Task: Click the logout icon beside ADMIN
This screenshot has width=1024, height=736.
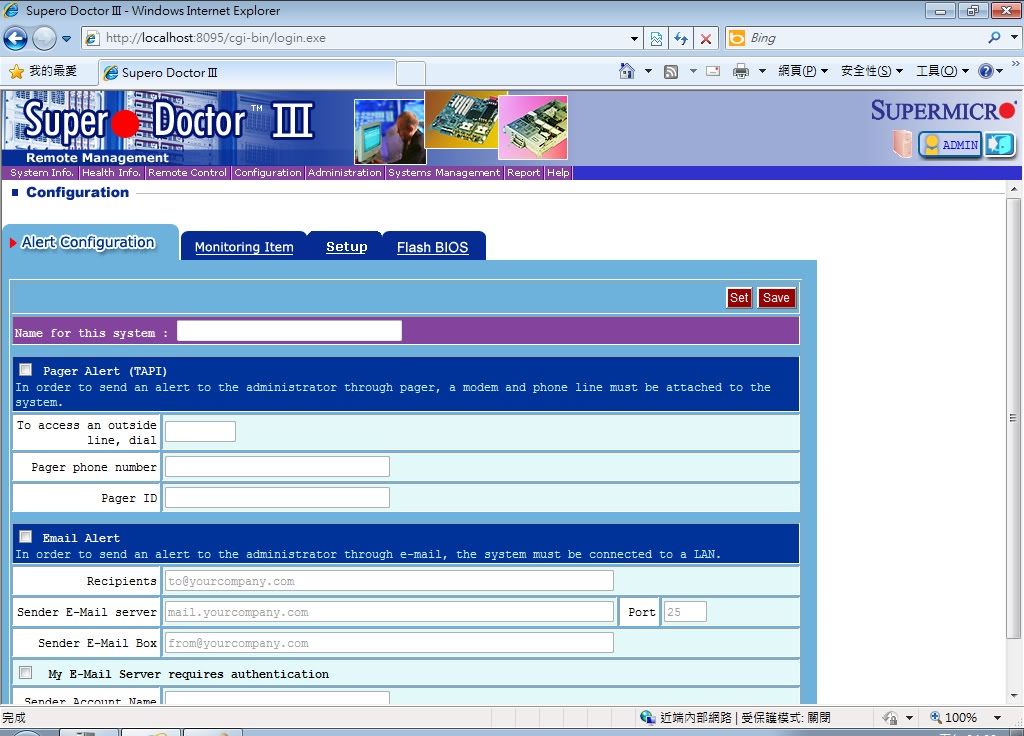Action: 1000,144
